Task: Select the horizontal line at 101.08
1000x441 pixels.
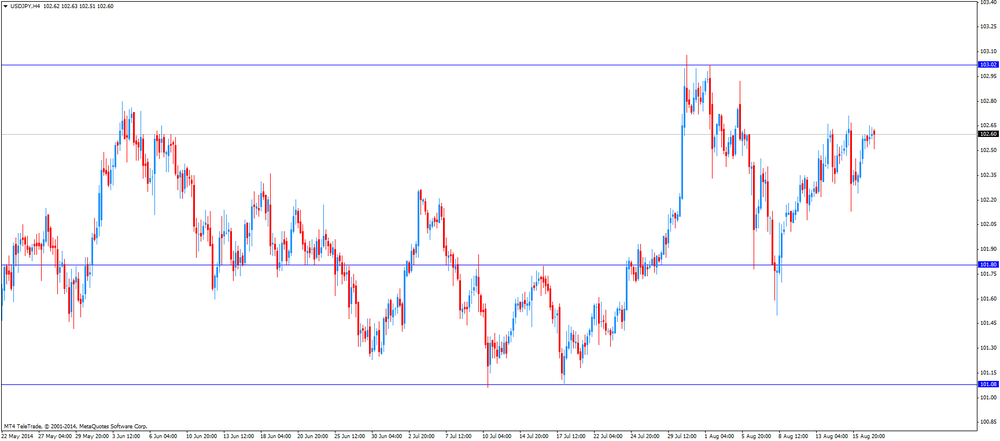Action: (489, 384)
